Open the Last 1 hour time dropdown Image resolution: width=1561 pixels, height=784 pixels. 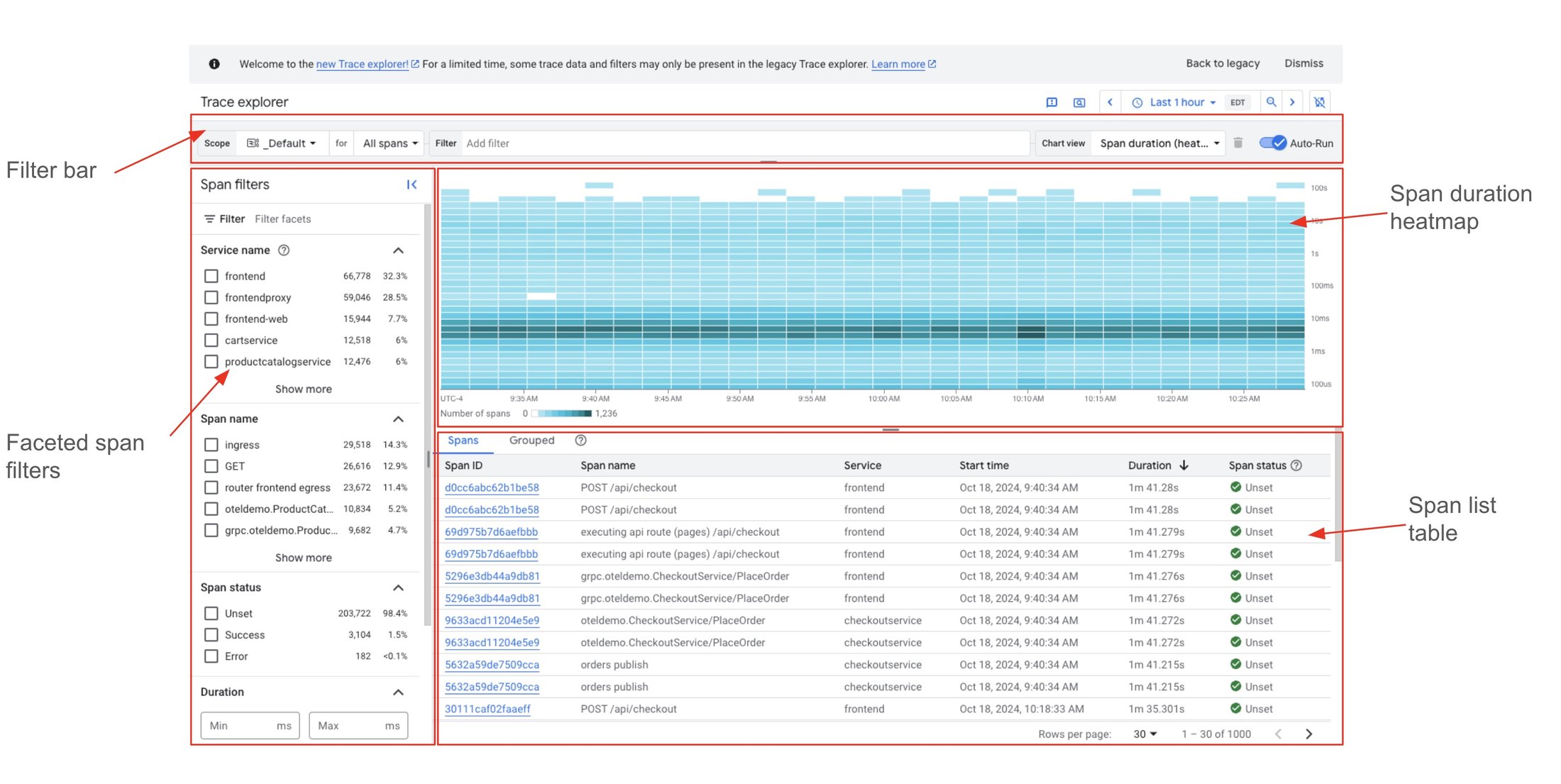(1176, 102)
